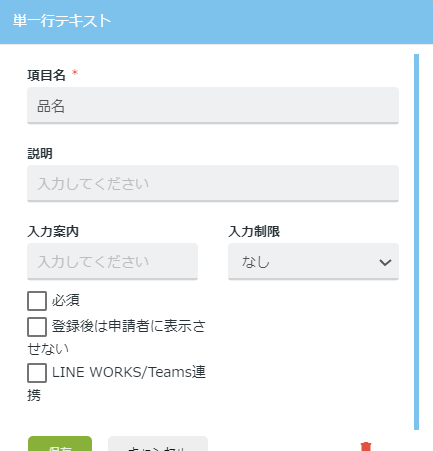Image resolution: width=433 pixels, height=451 pixels.
Task: Click the blue vertical scrollbar on right
Action: point(416,242)
